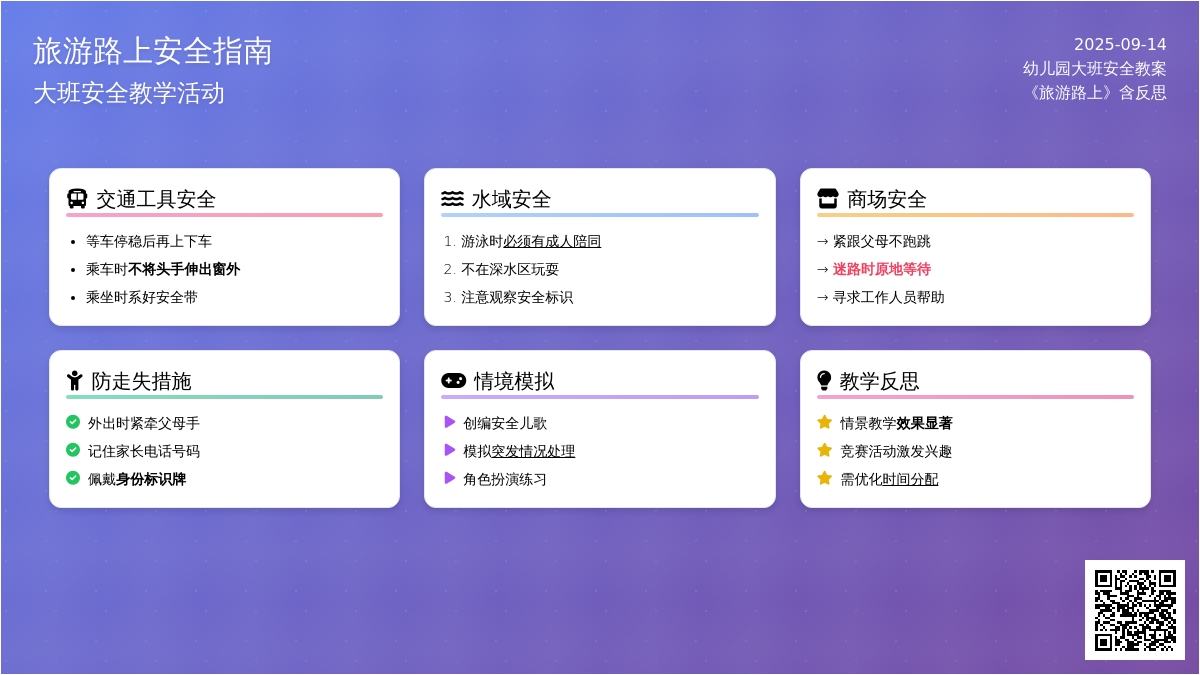Click the red highlighted text 迷路时原地等待
Screen dimensions: 1200x675
881,269
